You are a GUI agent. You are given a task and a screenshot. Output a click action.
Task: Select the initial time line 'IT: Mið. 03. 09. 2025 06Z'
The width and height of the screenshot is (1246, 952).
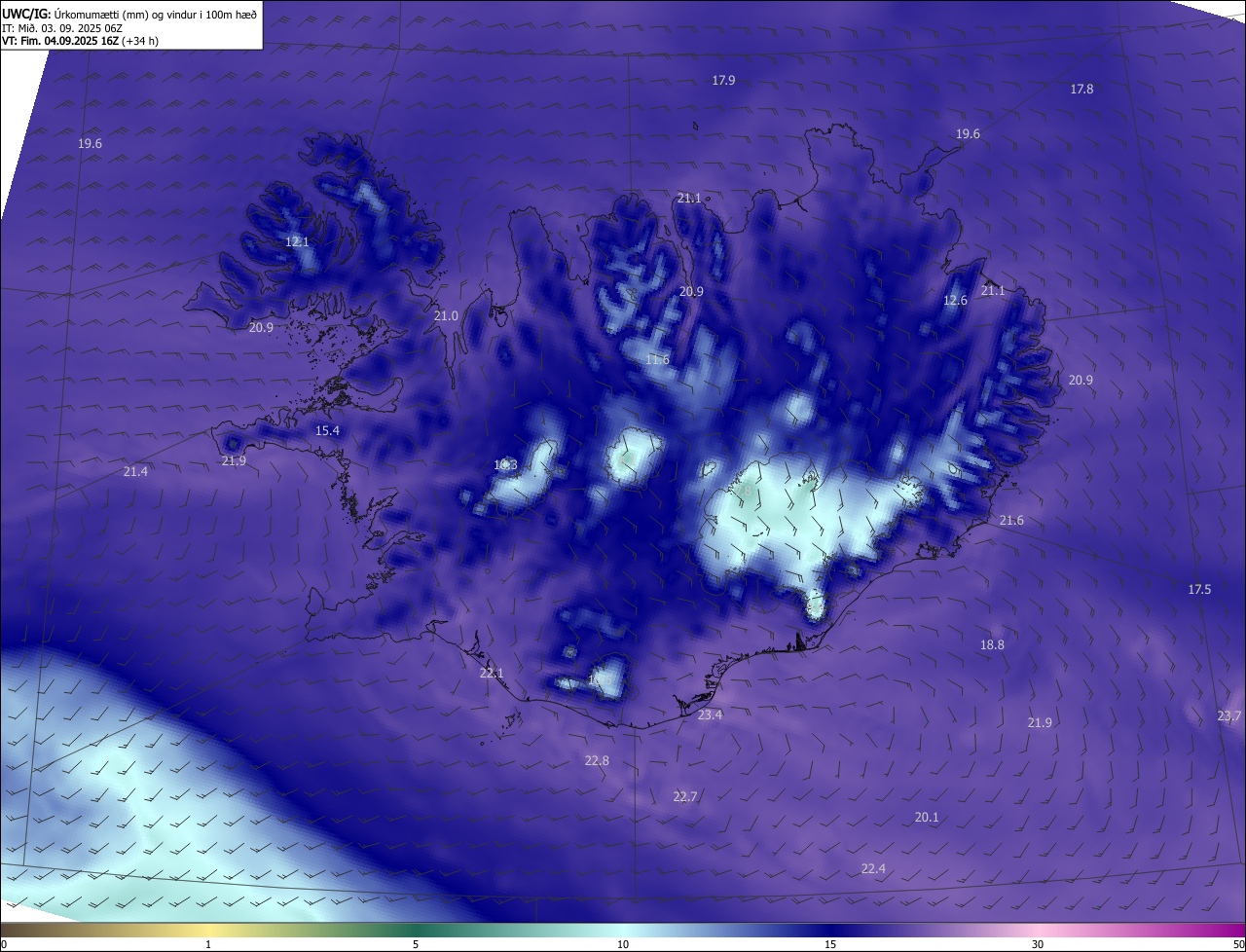62,27
